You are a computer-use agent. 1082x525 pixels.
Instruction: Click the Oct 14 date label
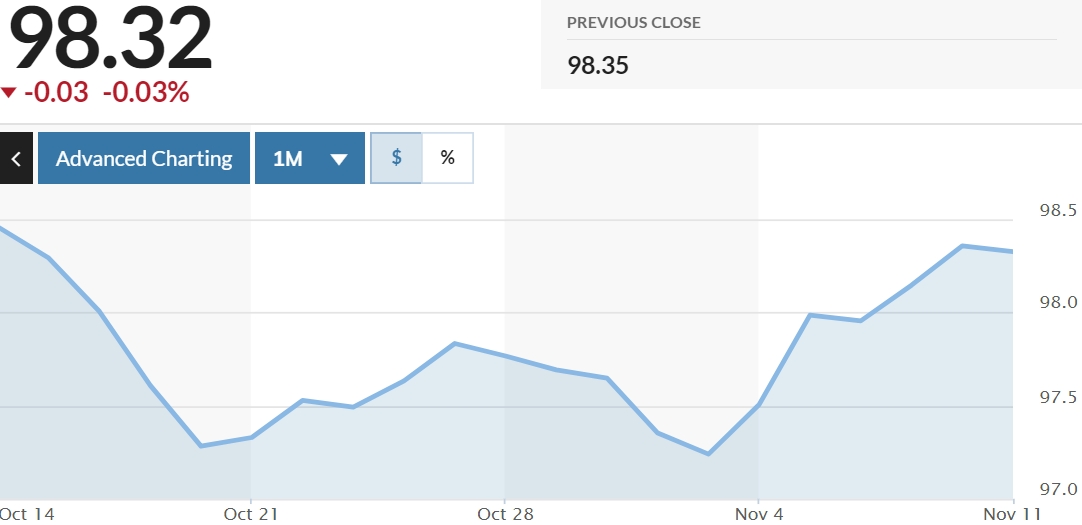(x=27, y=514)
